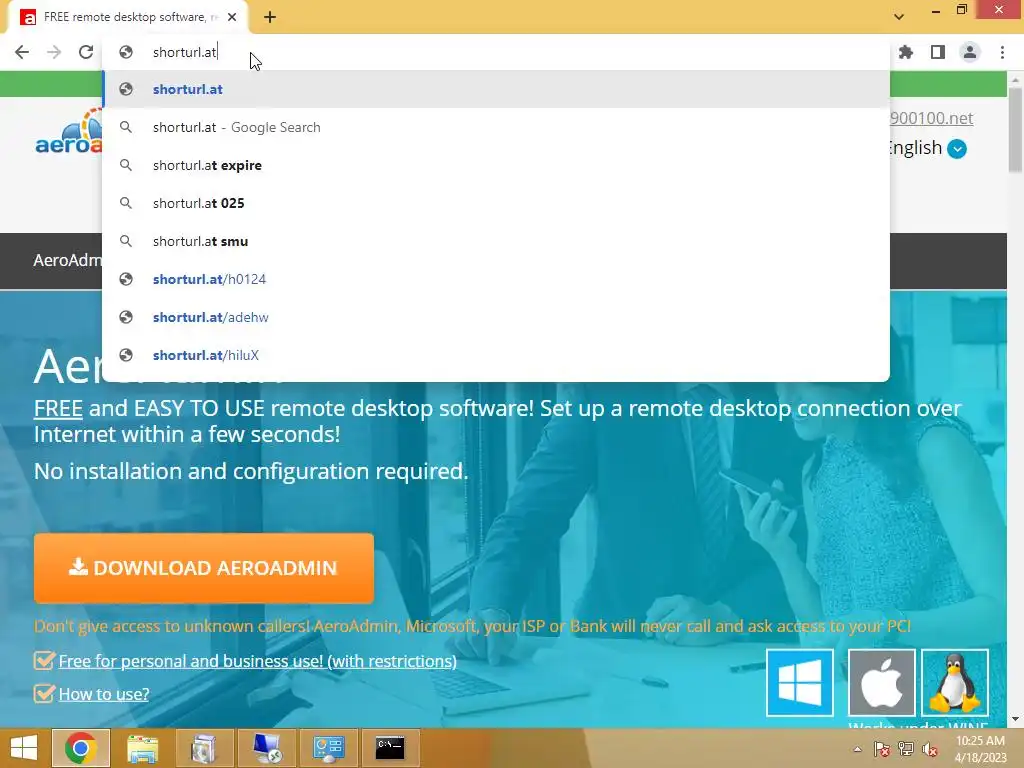The width and height of the screenshot is (1024, 768).
Task: Choose 'shorturl.at - Google Search' suggestion
Action: 496,127
